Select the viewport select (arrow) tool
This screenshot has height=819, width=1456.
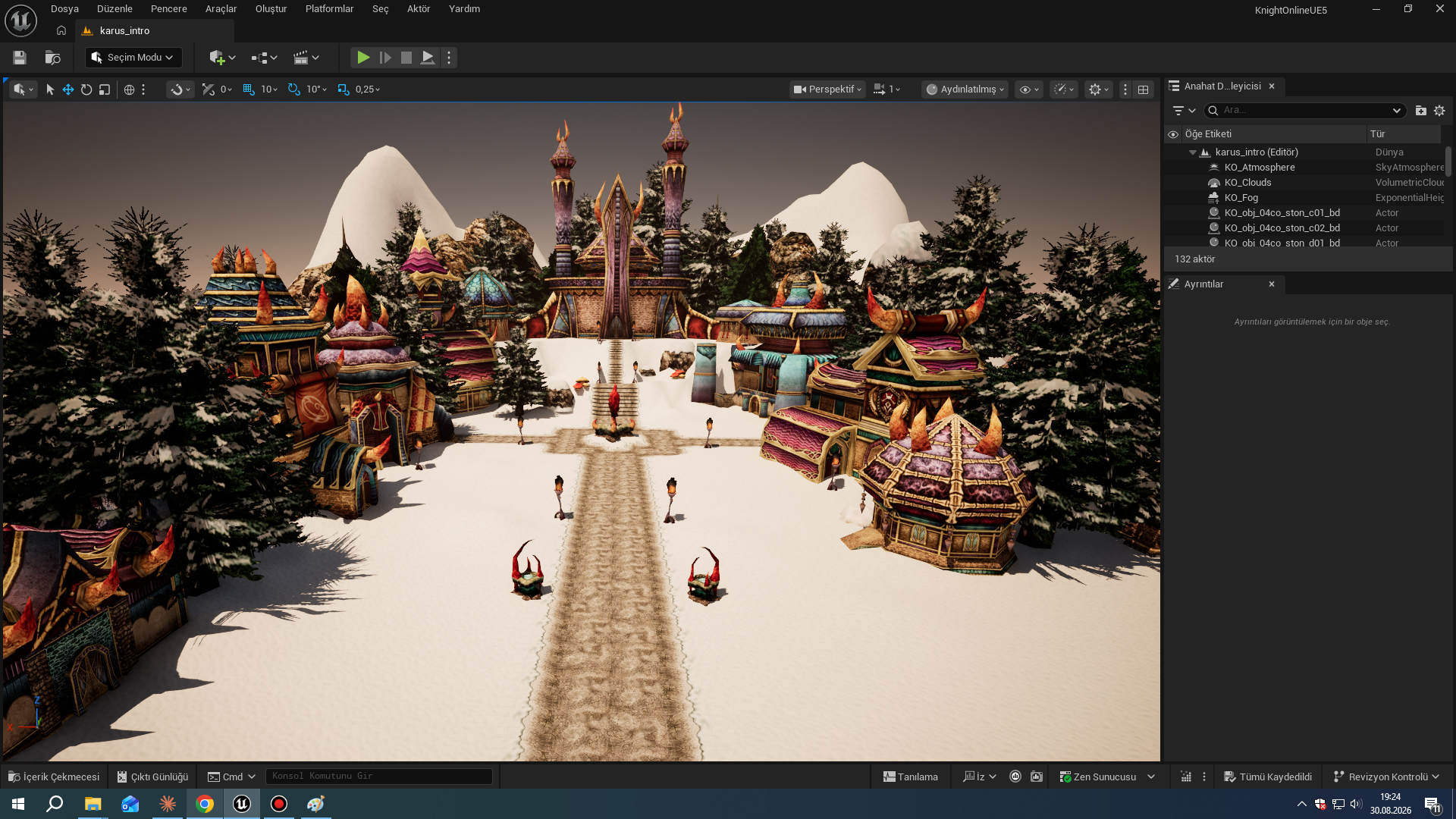coord(50,89)
